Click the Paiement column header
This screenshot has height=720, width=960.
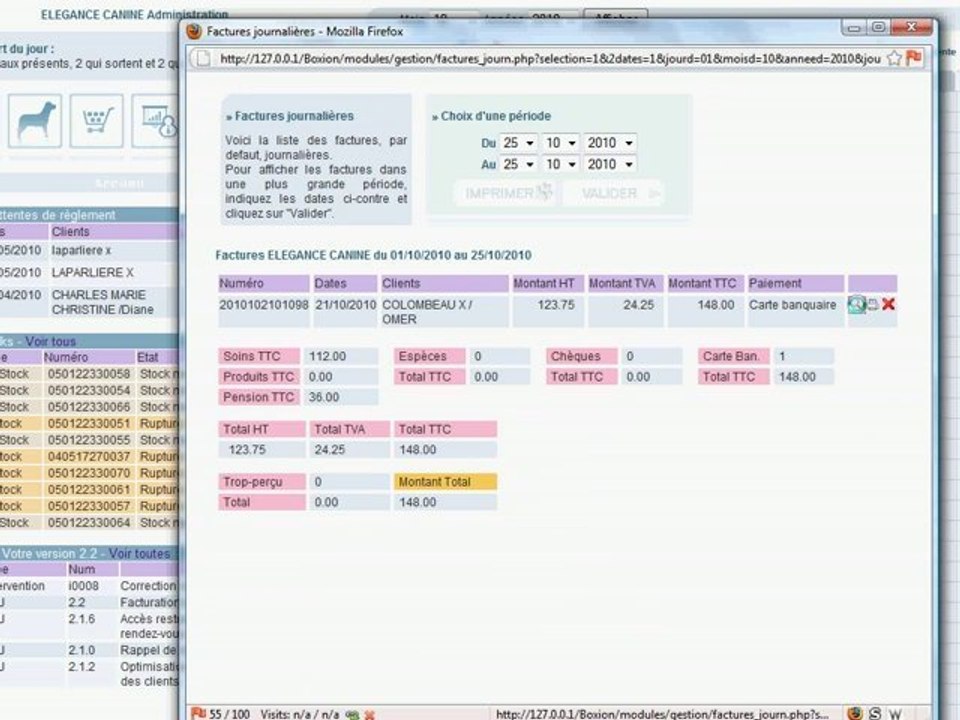(795, 283)
